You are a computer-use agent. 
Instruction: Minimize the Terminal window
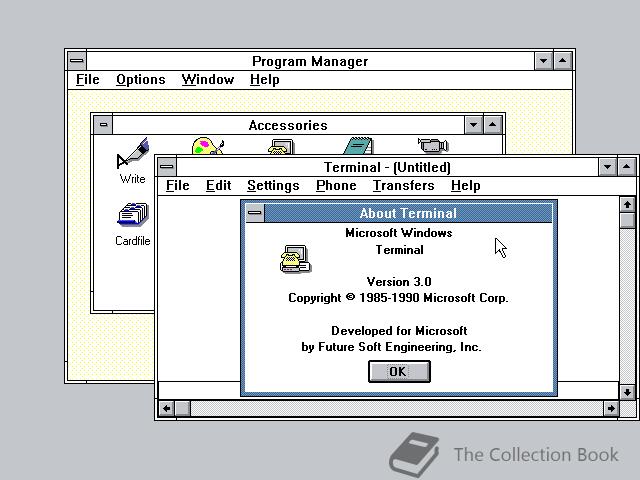(607, 167)
